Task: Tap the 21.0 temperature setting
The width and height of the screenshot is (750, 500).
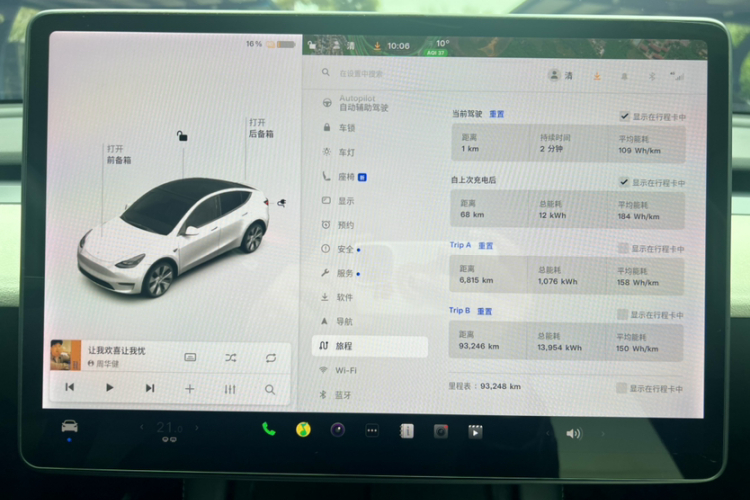Action: [169, 428]
